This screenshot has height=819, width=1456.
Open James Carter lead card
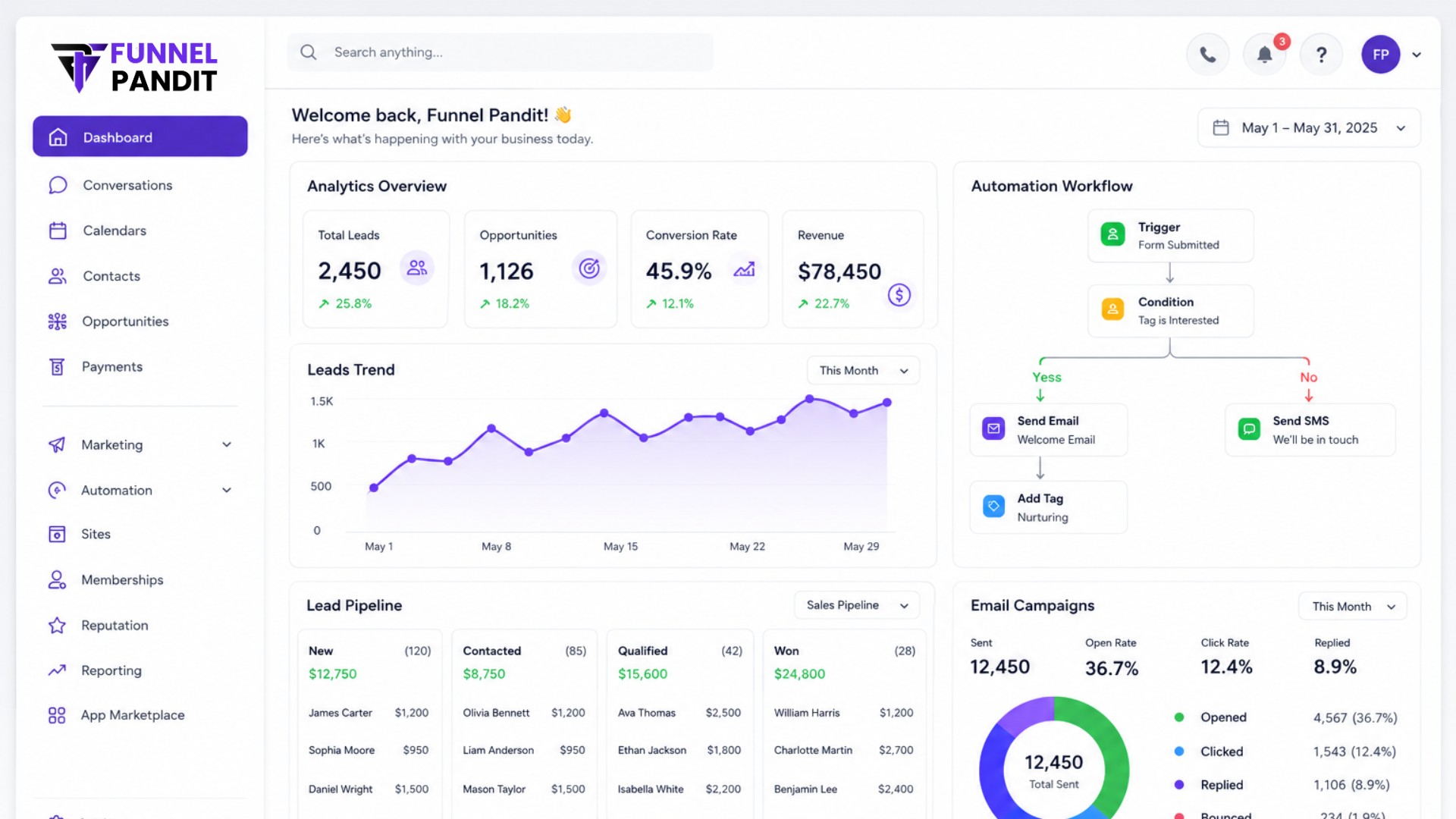pos(369,713)
